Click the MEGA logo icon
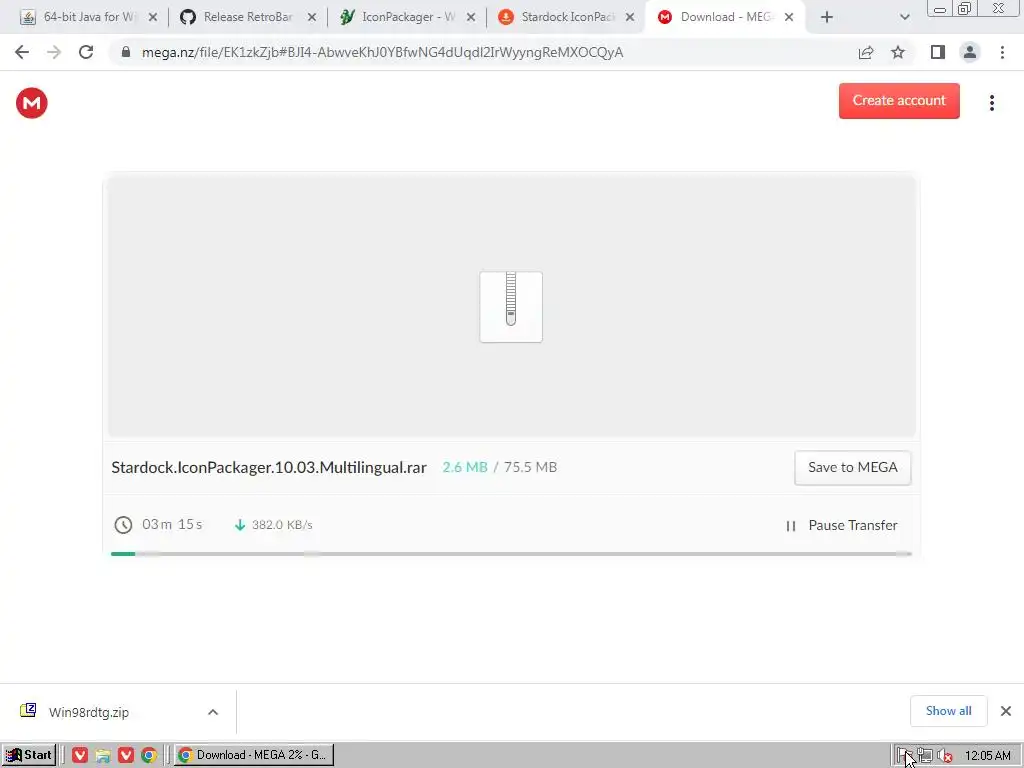1024x768 pixels. [x=31, y=103]
